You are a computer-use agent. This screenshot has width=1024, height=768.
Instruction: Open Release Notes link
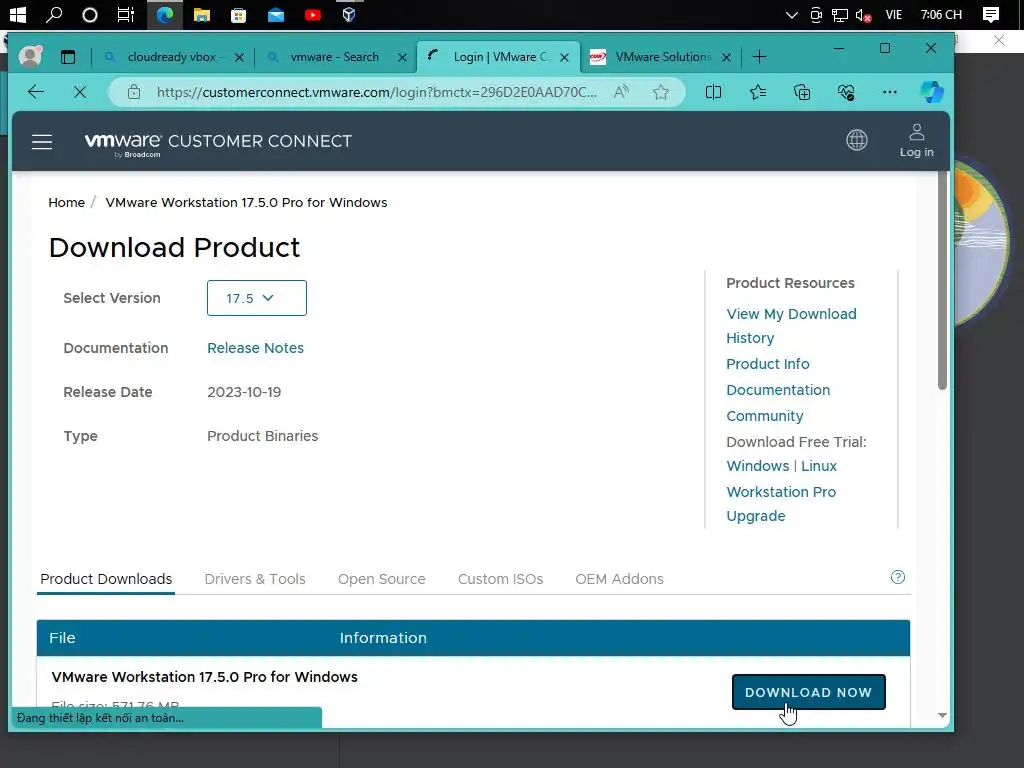(255, 348)
